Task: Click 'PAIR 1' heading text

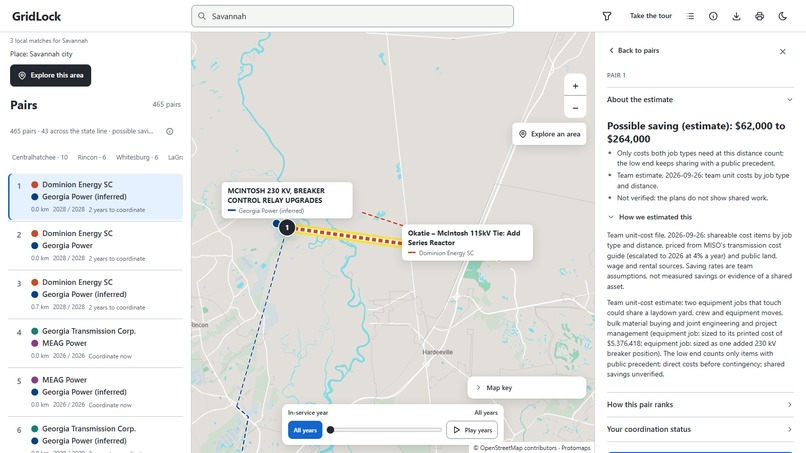Action: (x=616, y=75)
